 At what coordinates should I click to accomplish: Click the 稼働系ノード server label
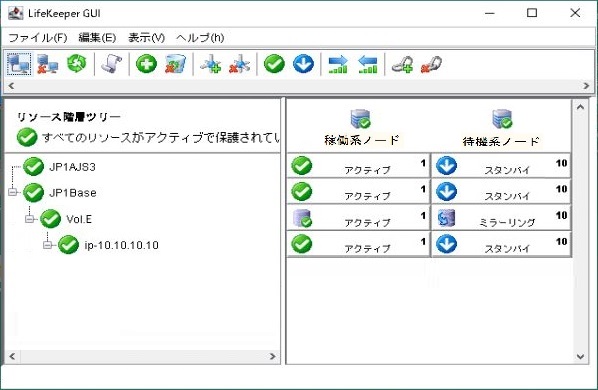tap(361, 140)
